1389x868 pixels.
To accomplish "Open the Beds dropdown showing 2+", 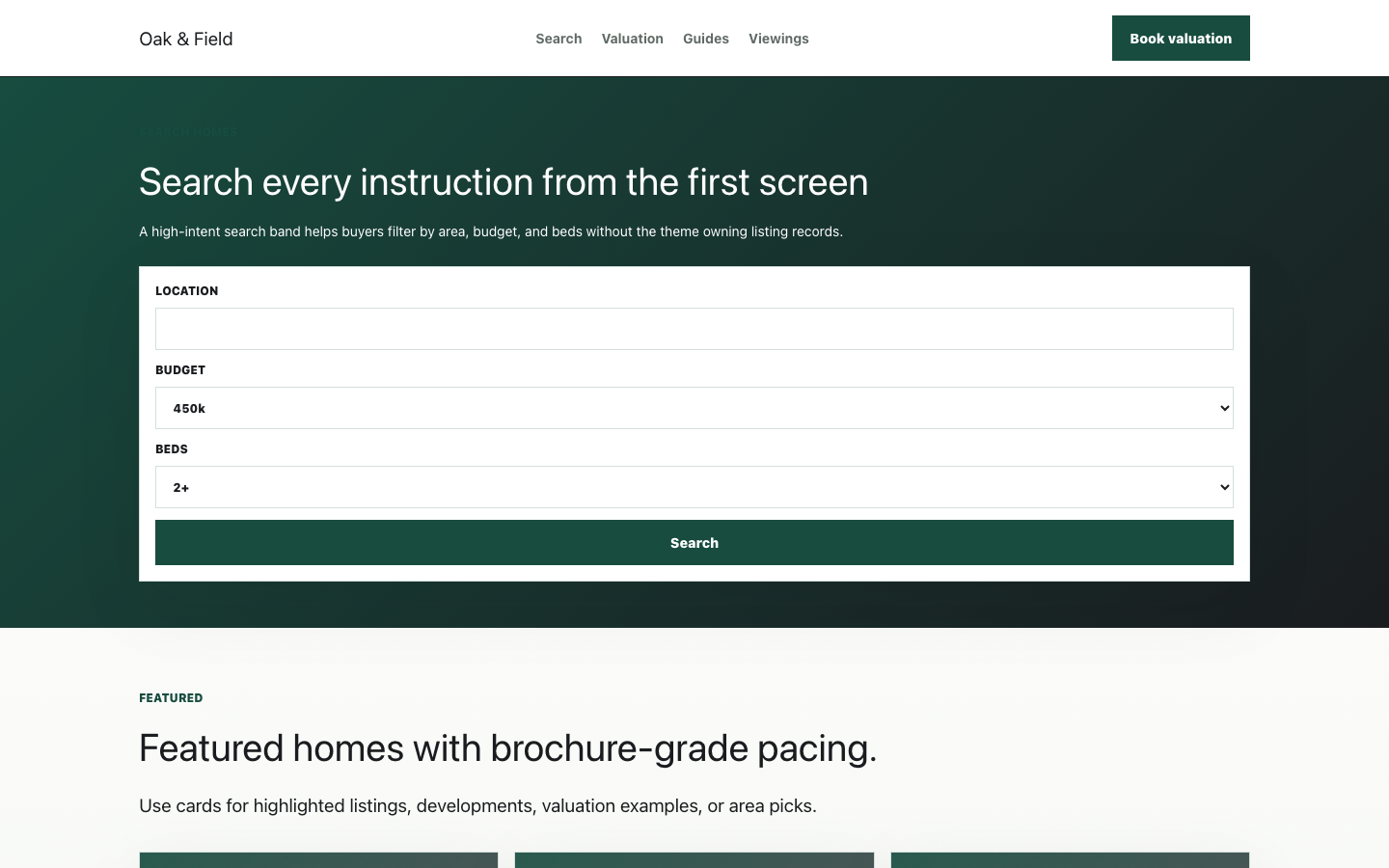I will click(694, 487).
